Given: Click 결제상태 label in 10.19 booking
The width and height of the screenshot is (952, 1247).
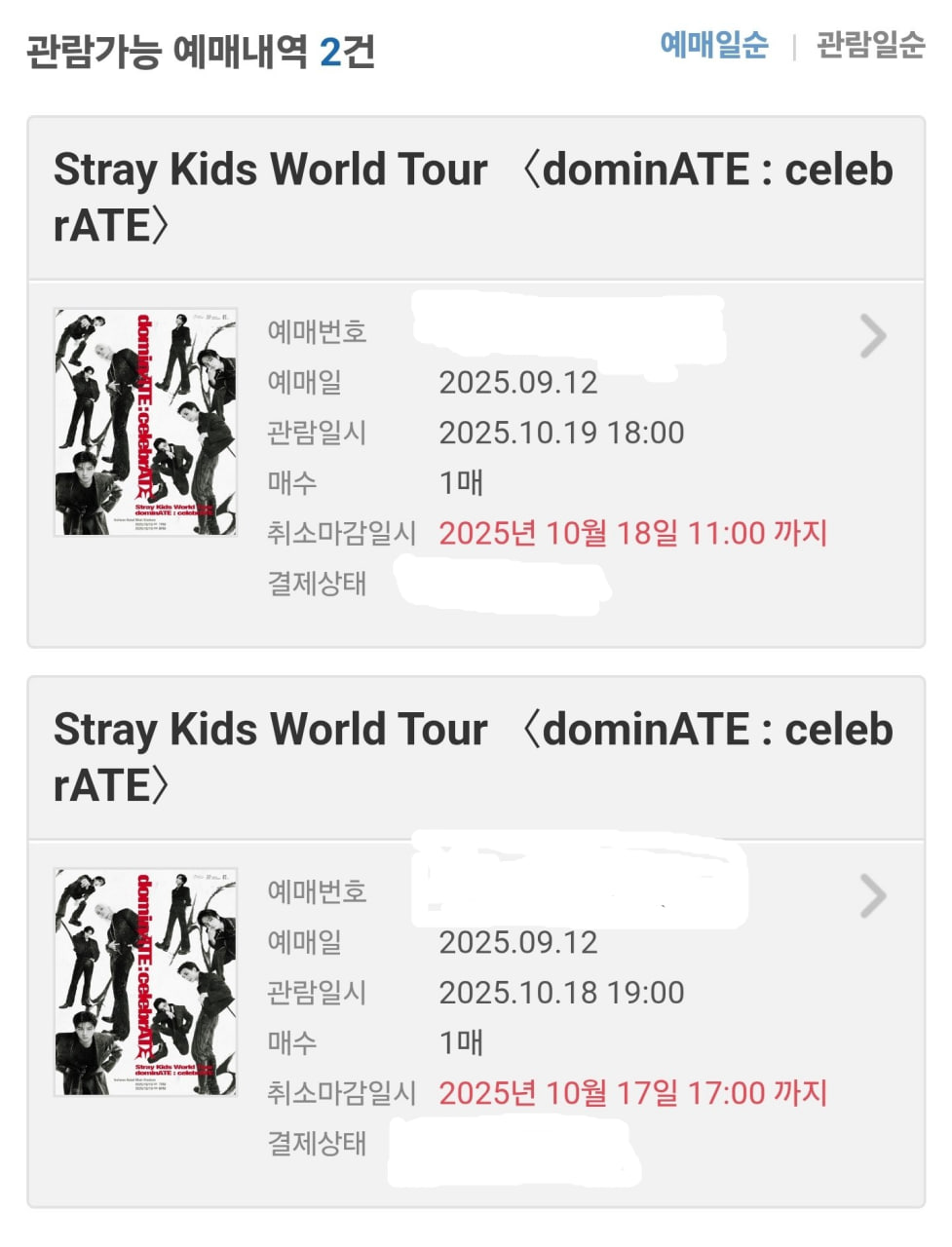Looking at the screenshot, I should point(317,584).
